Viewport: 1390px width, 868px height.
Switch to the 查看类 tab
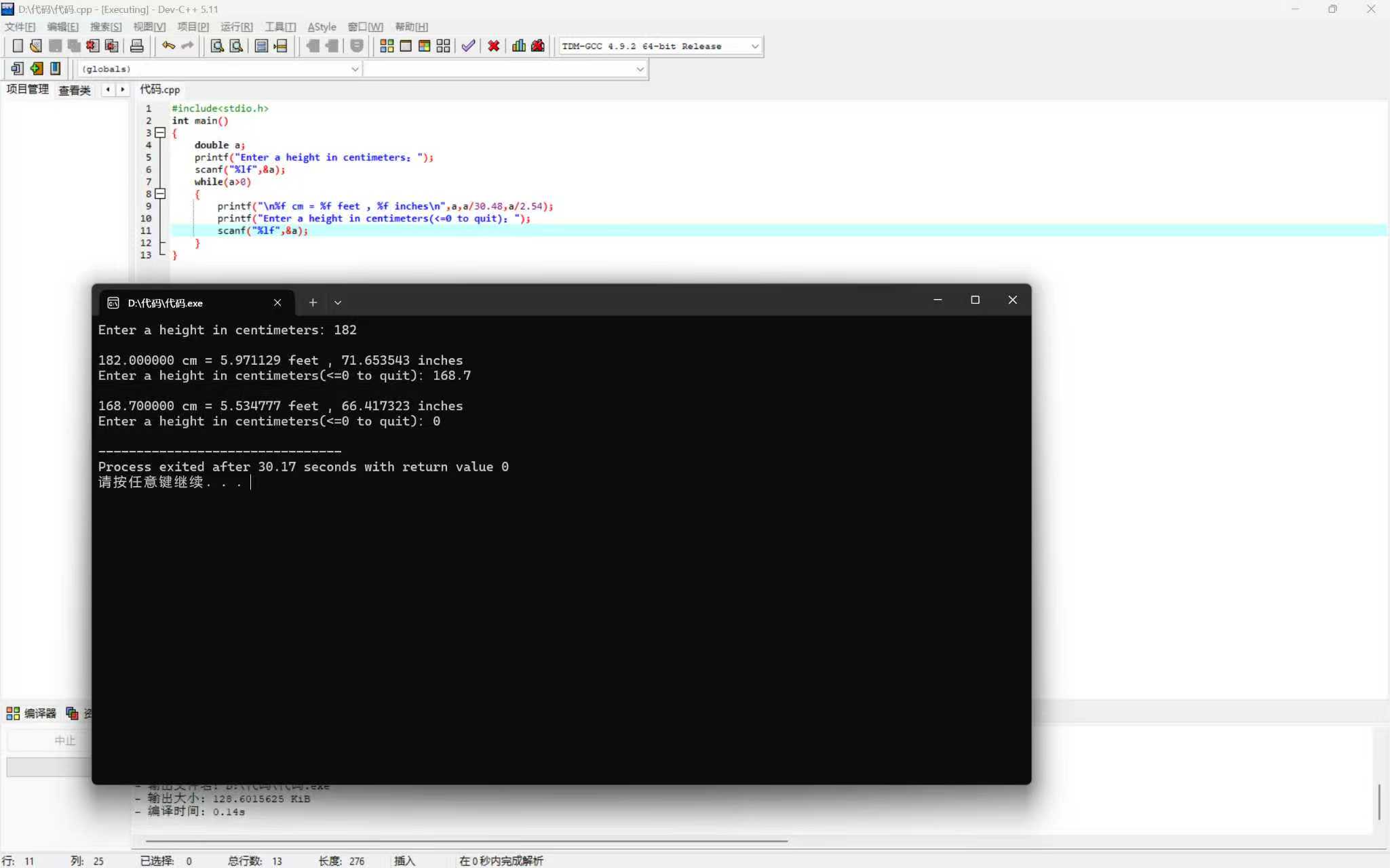click(74, 90)
